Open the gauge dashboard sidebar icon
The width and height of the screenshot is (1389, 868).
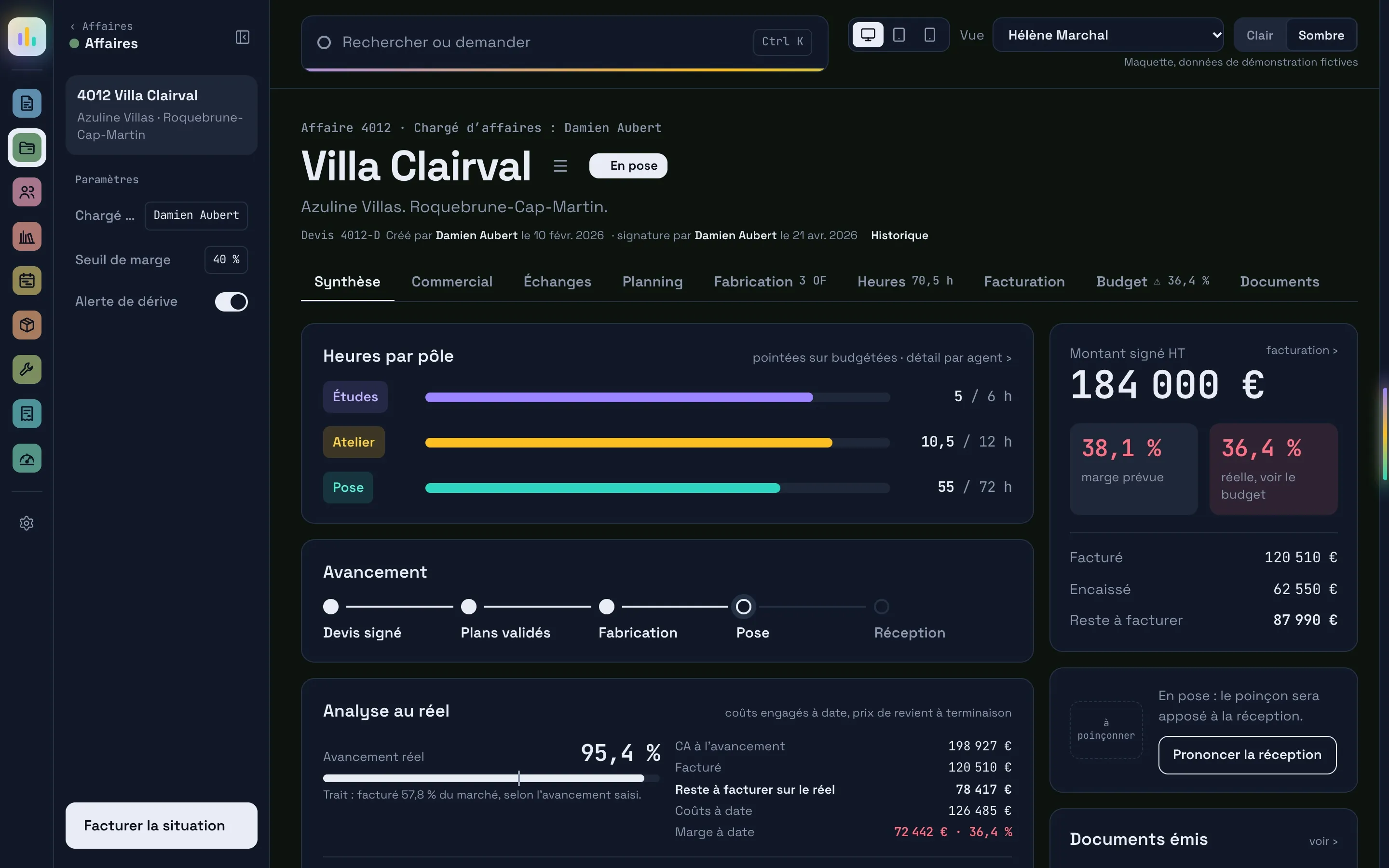pos(27,458)
